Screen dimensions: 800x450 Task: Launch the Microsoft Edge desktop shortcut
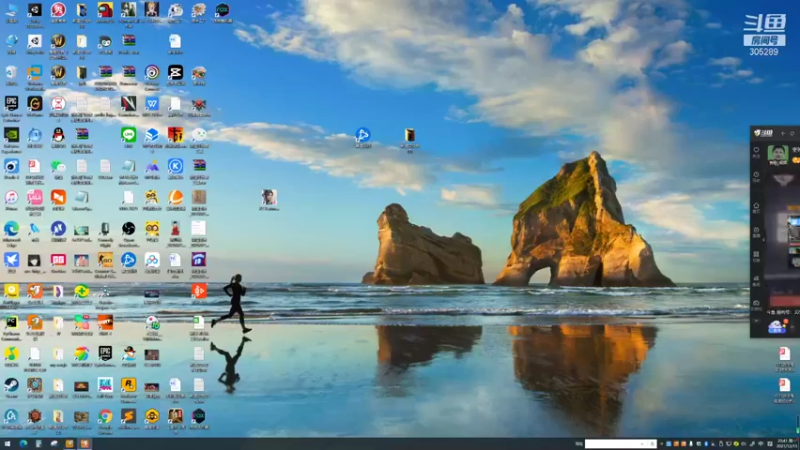tap(11, 229)
